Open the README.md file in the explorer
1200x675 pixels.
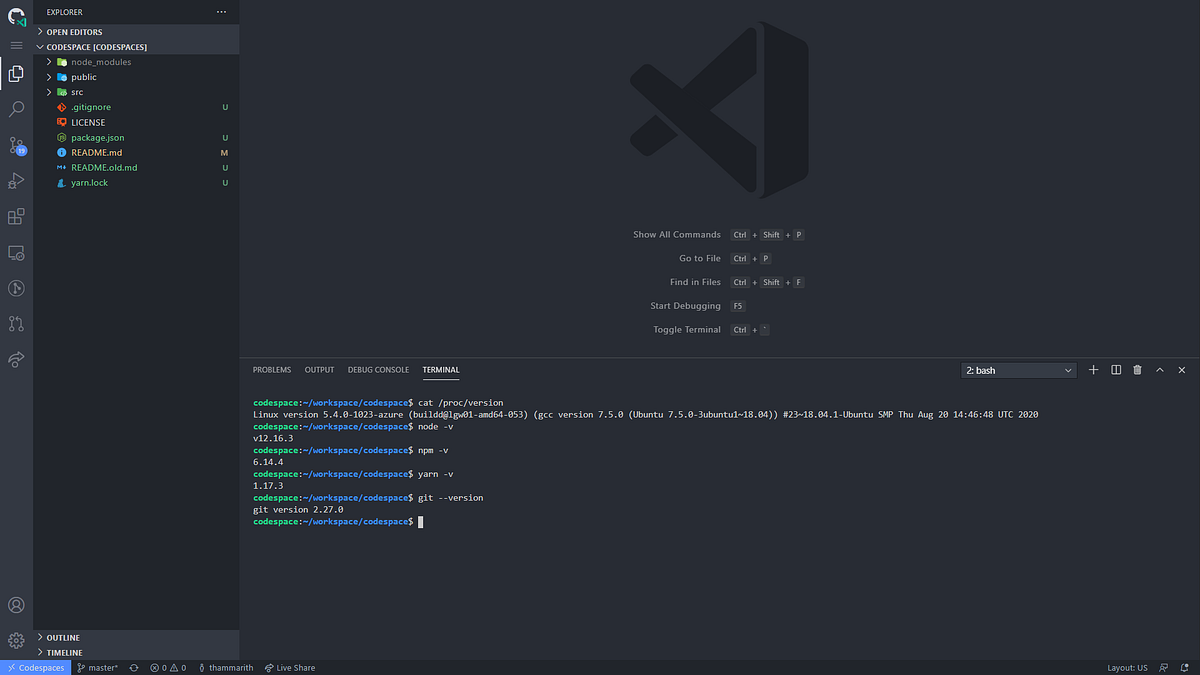tap(96, 152)
